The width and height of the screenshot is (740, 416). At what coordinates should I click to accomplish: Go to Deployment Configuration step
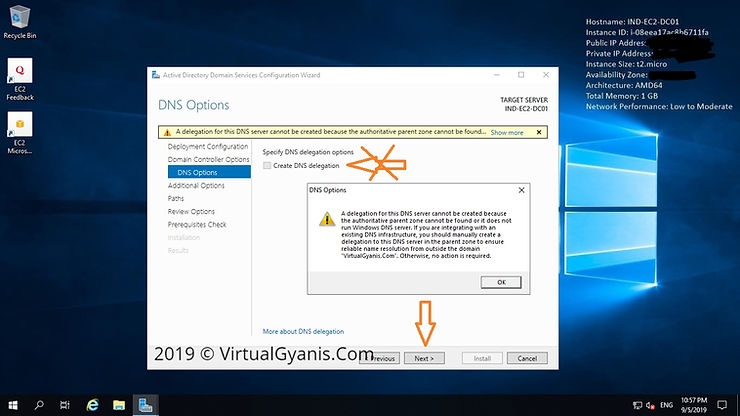pos(208,146)
